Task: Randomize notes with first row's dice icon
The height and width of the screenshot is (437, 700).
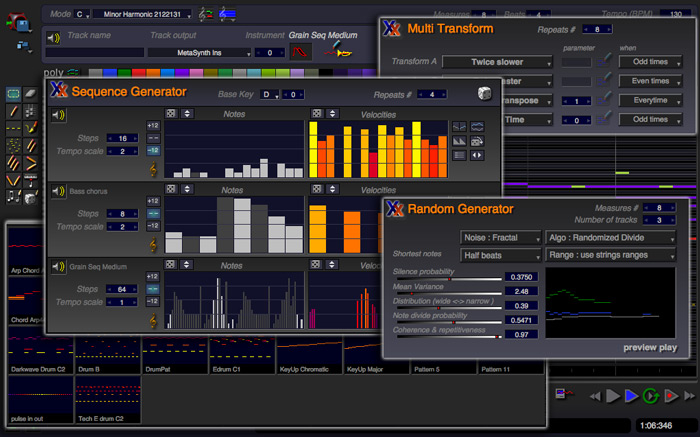Action: pos(172,114)
